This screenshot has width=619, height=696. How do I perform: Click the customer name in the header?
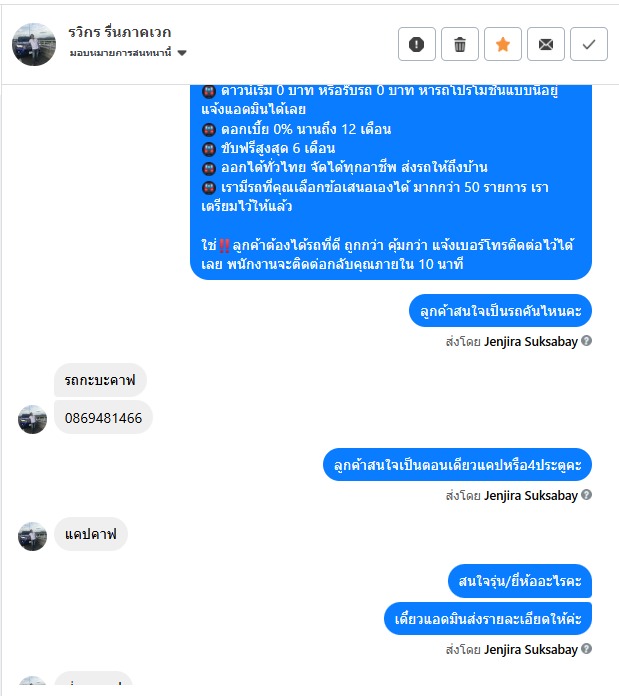[x=119, y=32]
